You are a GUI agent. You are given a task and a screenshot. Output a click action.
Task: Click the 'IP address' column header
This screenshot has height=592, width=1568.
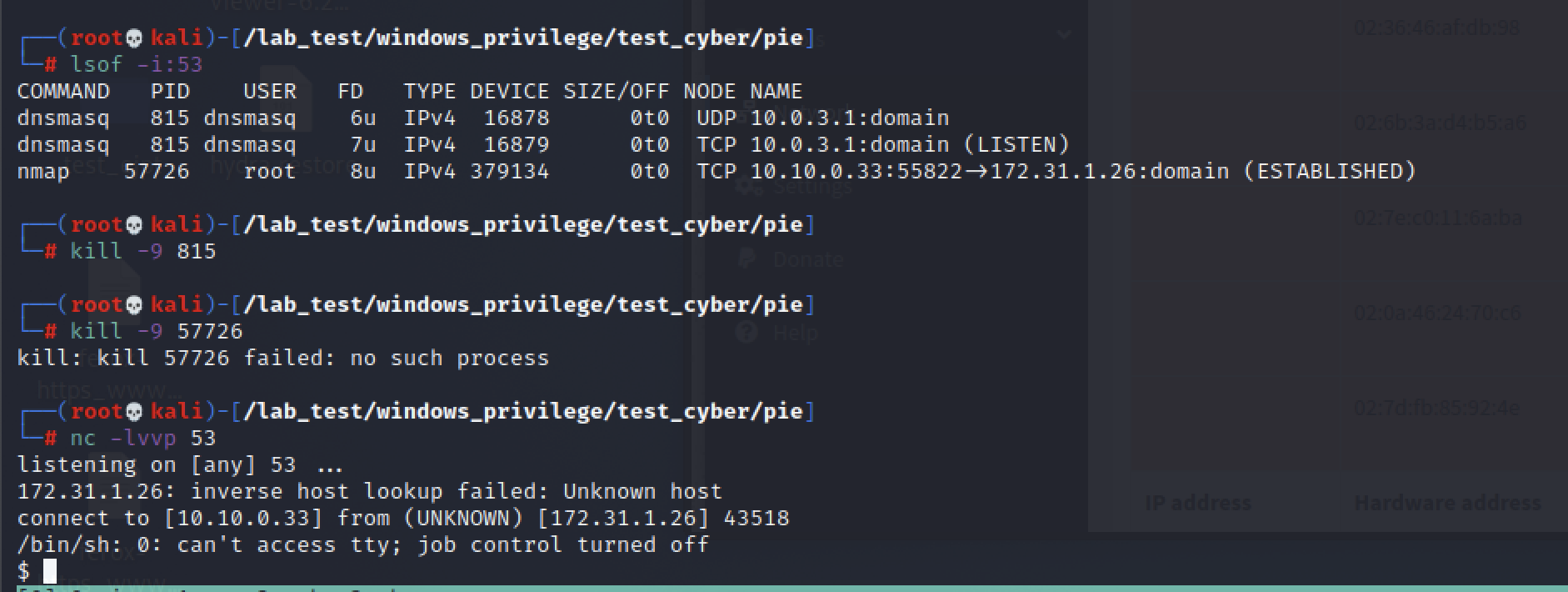tap(1197, 503)
